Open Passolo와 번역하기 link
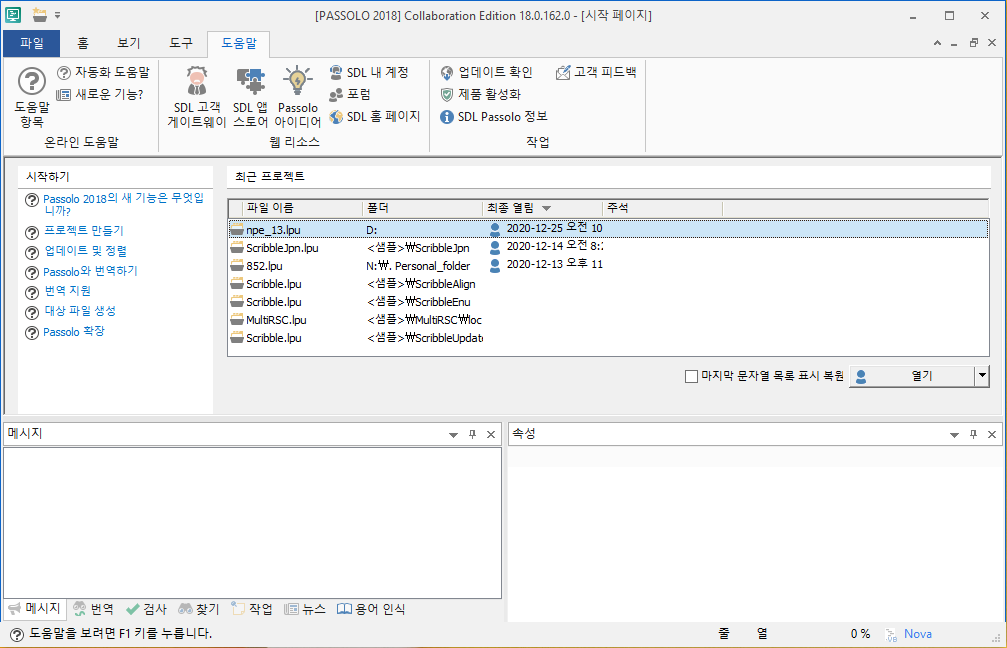1007x648 pixels. 91,271
